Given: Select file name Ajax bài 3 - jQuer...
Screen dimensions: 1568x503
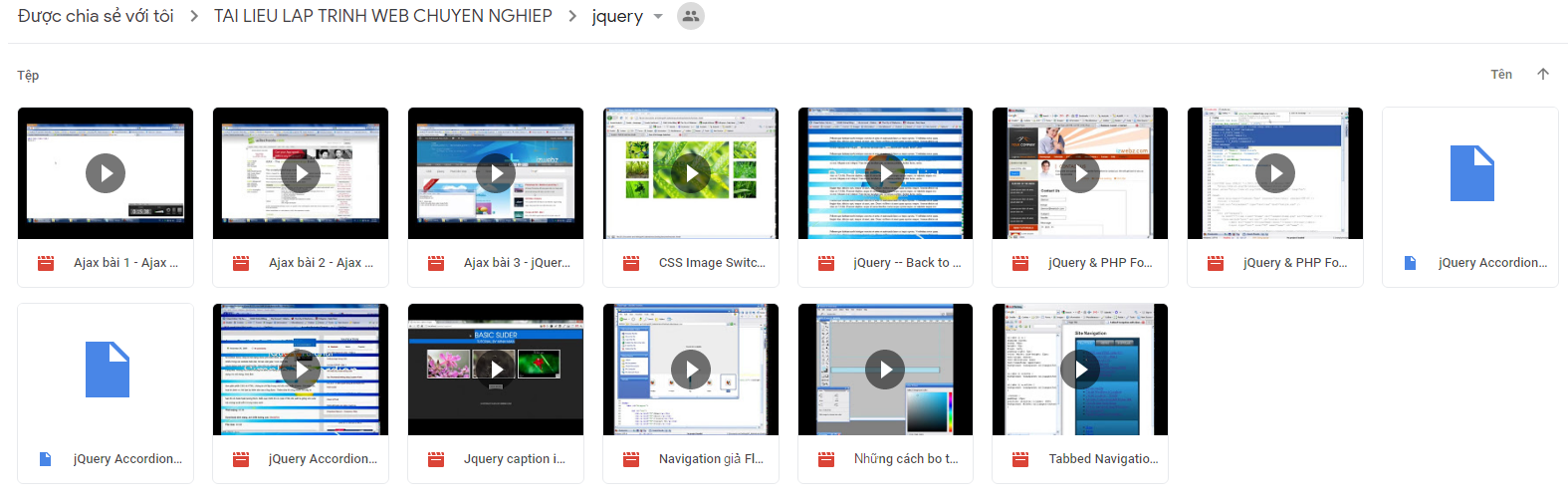Looking at the screenshot, I should tap(517, 263).
